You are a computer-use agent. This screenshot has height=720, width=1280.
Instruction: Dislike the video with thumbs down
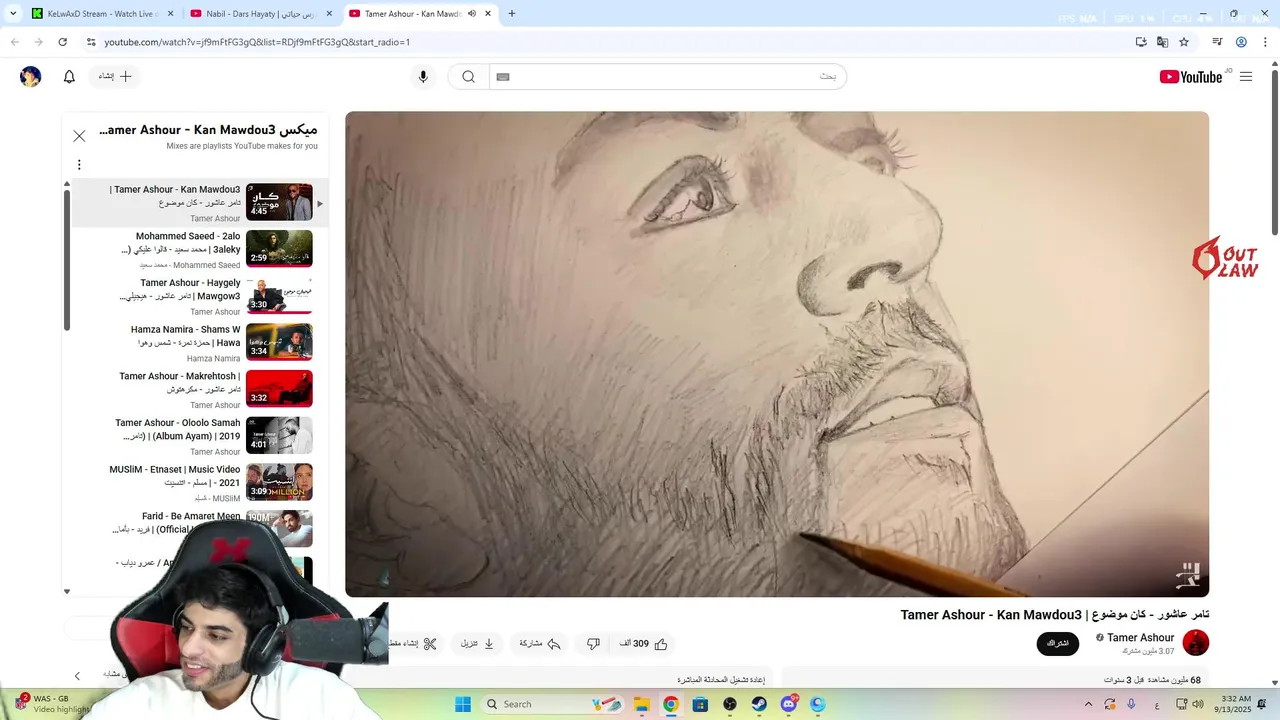(x=593, y=644)
